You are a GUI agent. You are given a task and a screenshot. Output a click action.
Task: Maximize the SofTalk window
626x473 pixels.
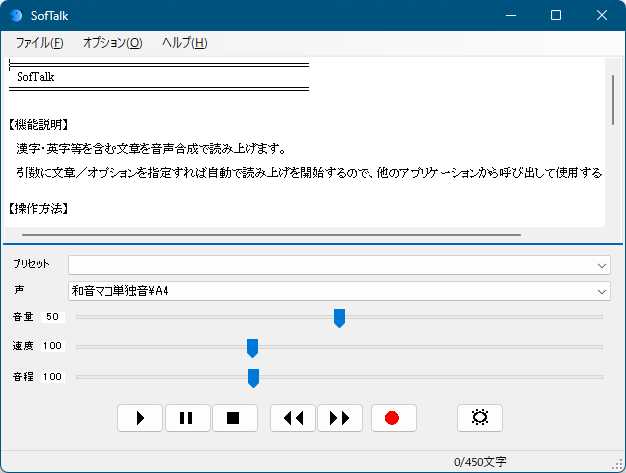pos(556,16)
